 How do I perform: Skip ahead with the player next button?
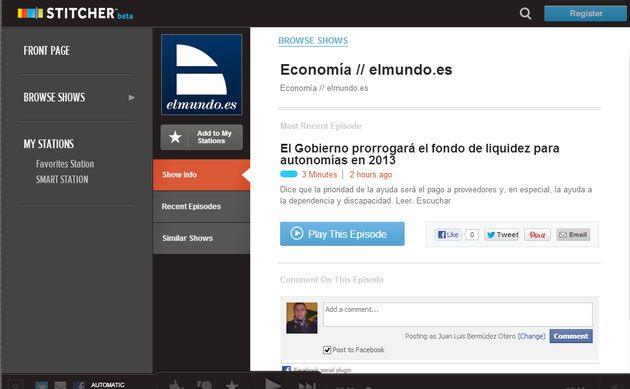307,385
